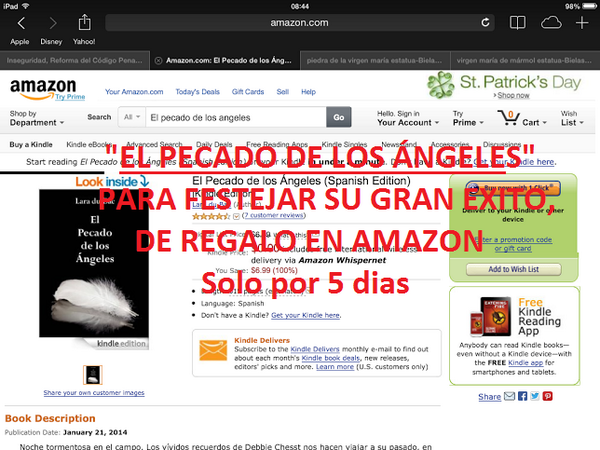Tap the Safari forward arrow
Viewport: 600px width, 450px height.
point(53,23)
